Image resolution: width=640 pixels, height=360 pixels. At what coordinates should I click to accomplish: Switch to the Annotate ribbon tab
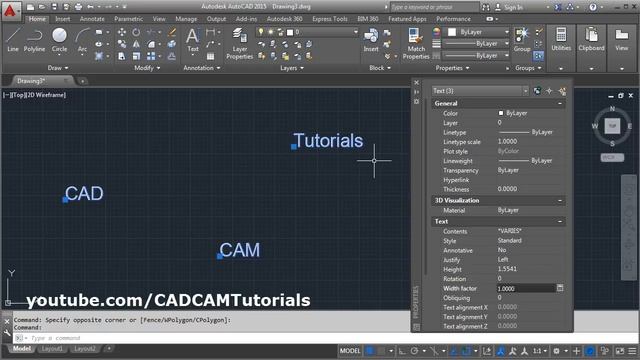click(x=92, y=19)
